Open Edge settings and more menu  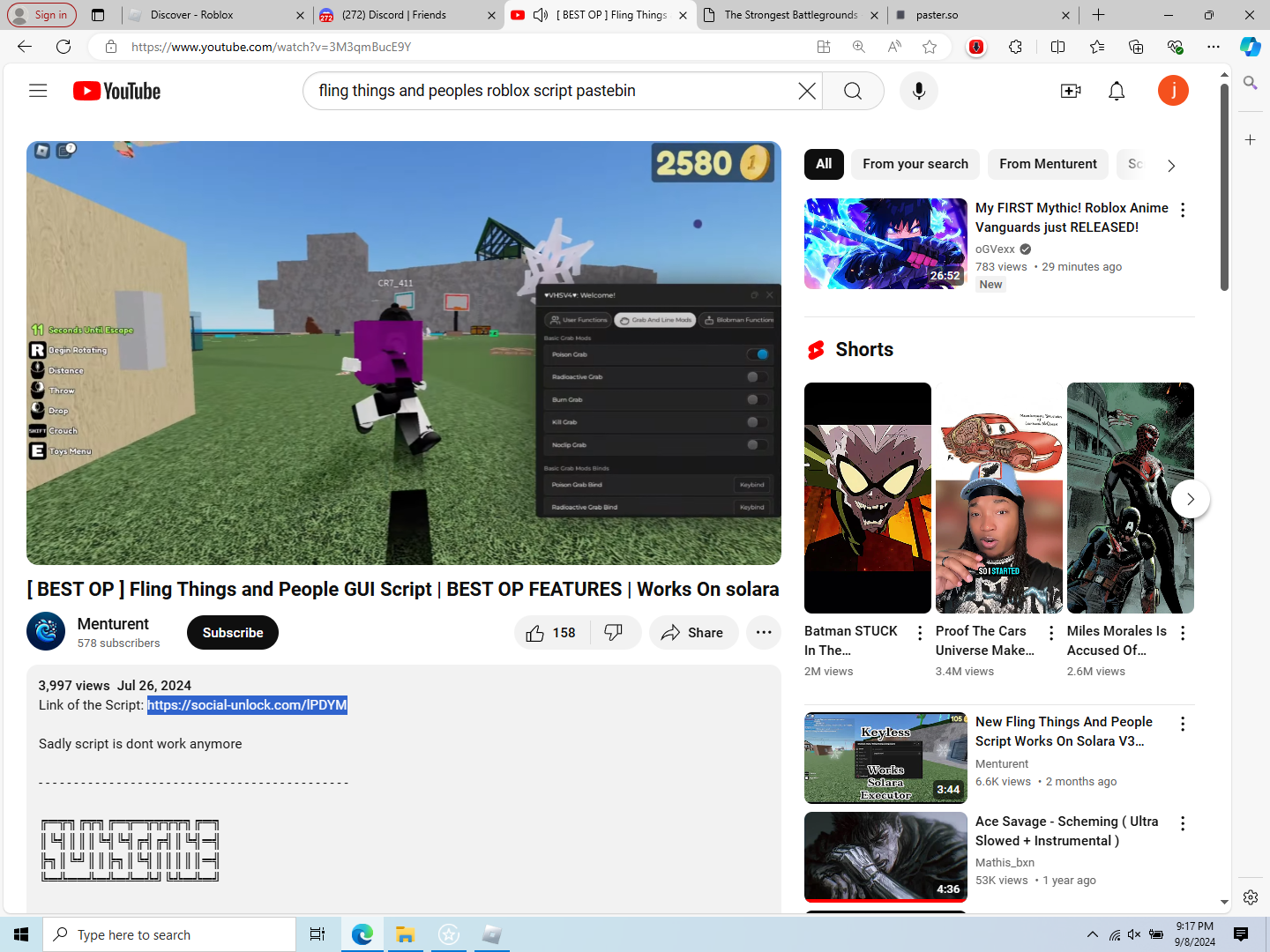1214,47
